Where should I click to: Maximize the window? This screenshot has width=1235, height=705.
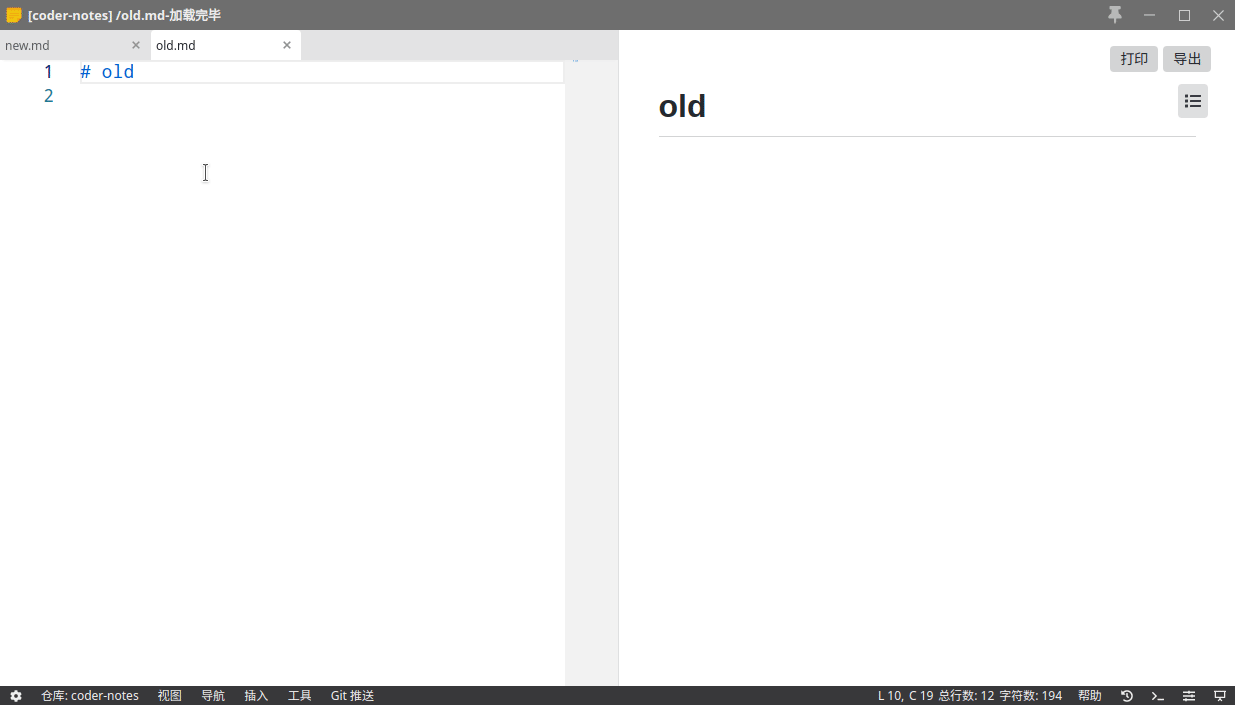(1184, 15)
